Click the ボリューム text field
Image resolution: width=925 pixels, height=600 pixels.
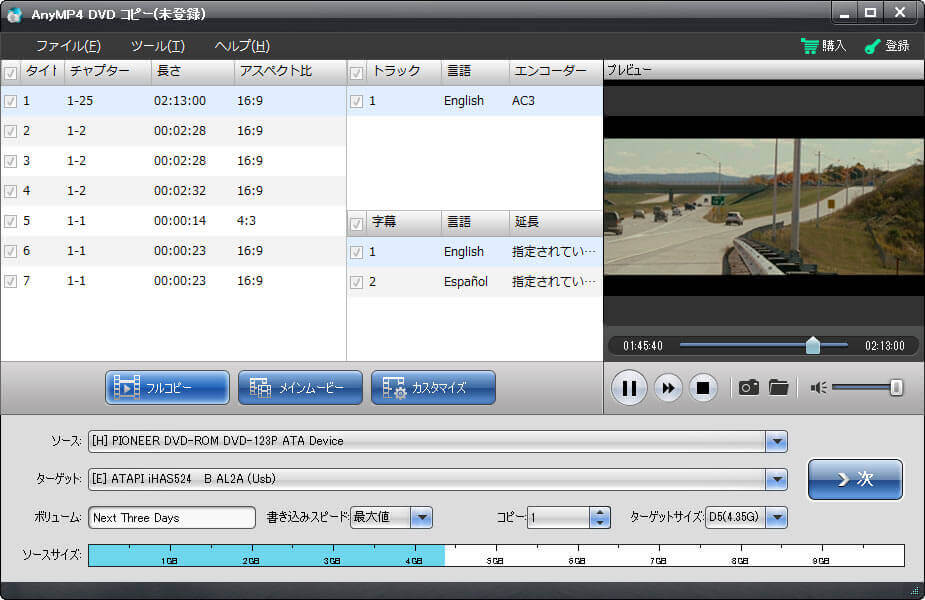[172, 518]
